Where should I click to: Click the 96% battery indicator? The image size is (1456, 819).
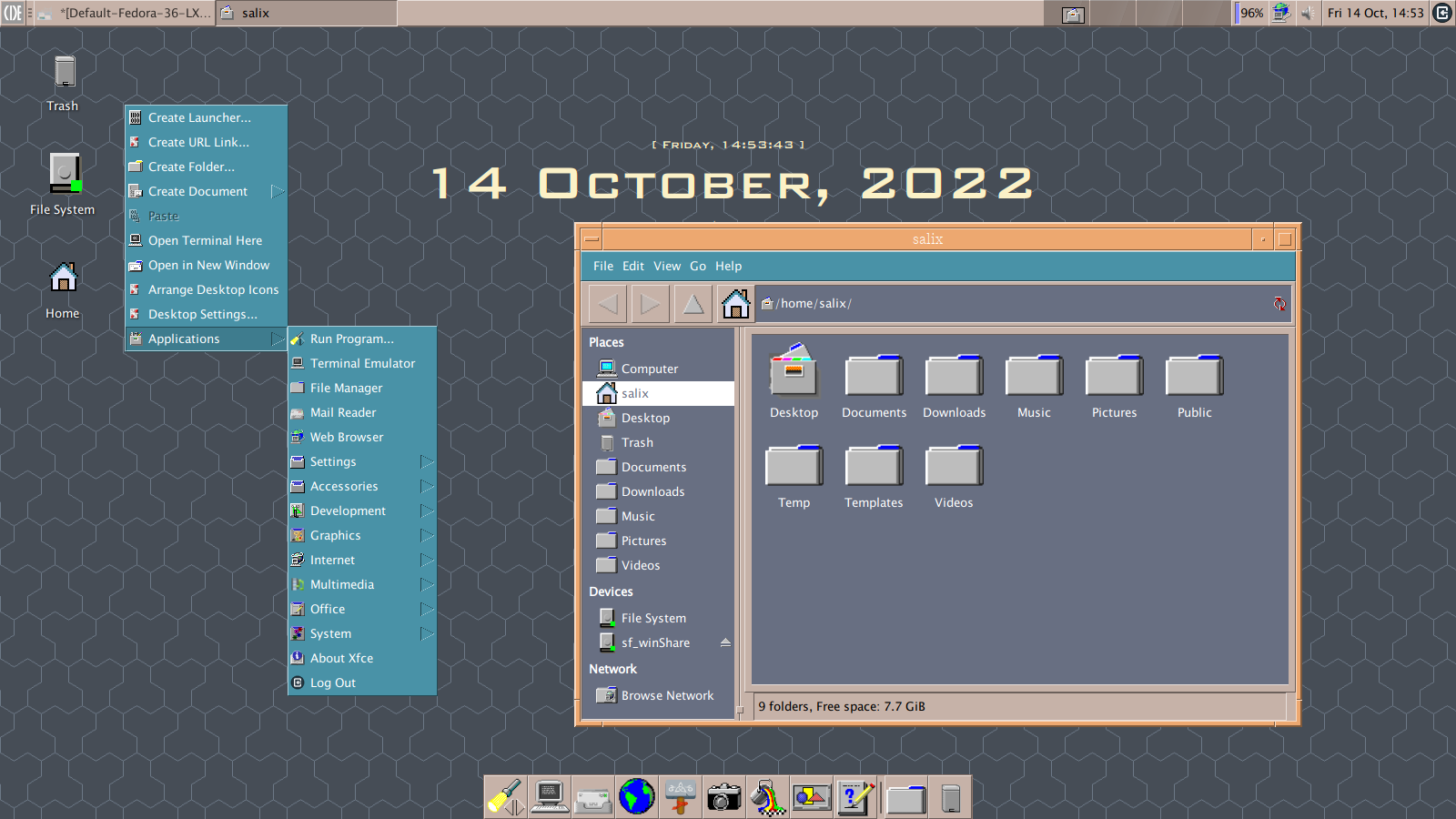click(x=1251, y=13)
